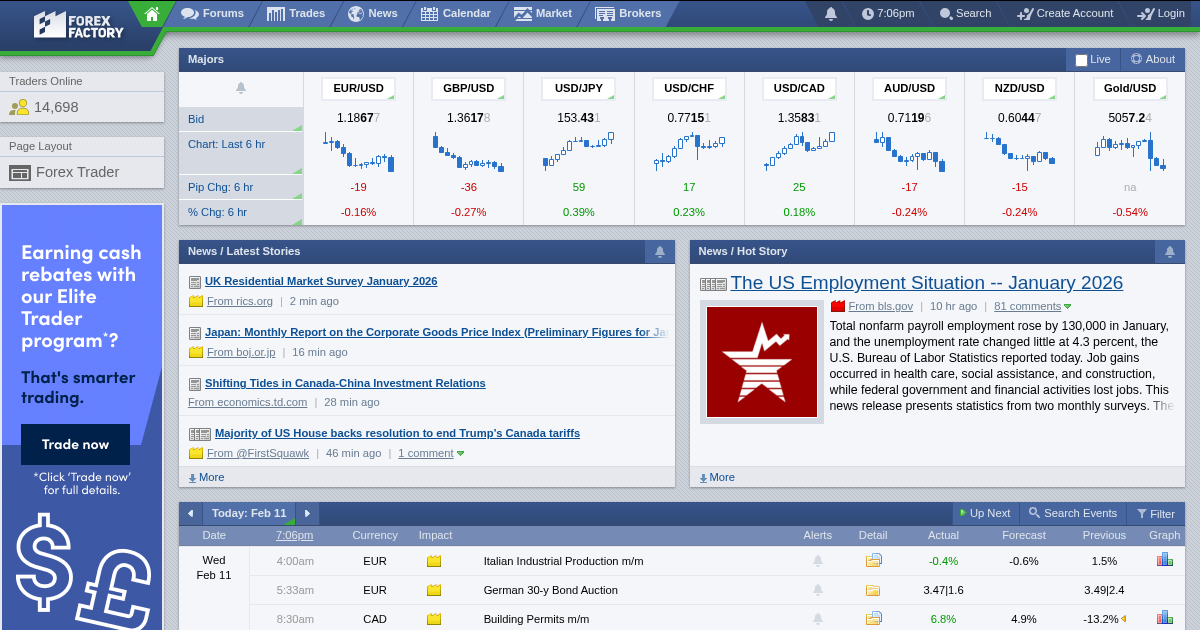Open detail sheet for Italian Industrial Production

coord(873,561)
